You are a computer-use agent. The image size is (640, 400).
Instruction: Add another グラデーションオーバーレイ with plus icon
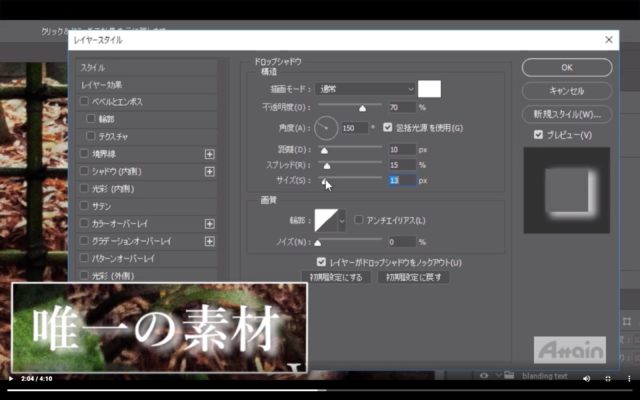[x=209, y=241]
